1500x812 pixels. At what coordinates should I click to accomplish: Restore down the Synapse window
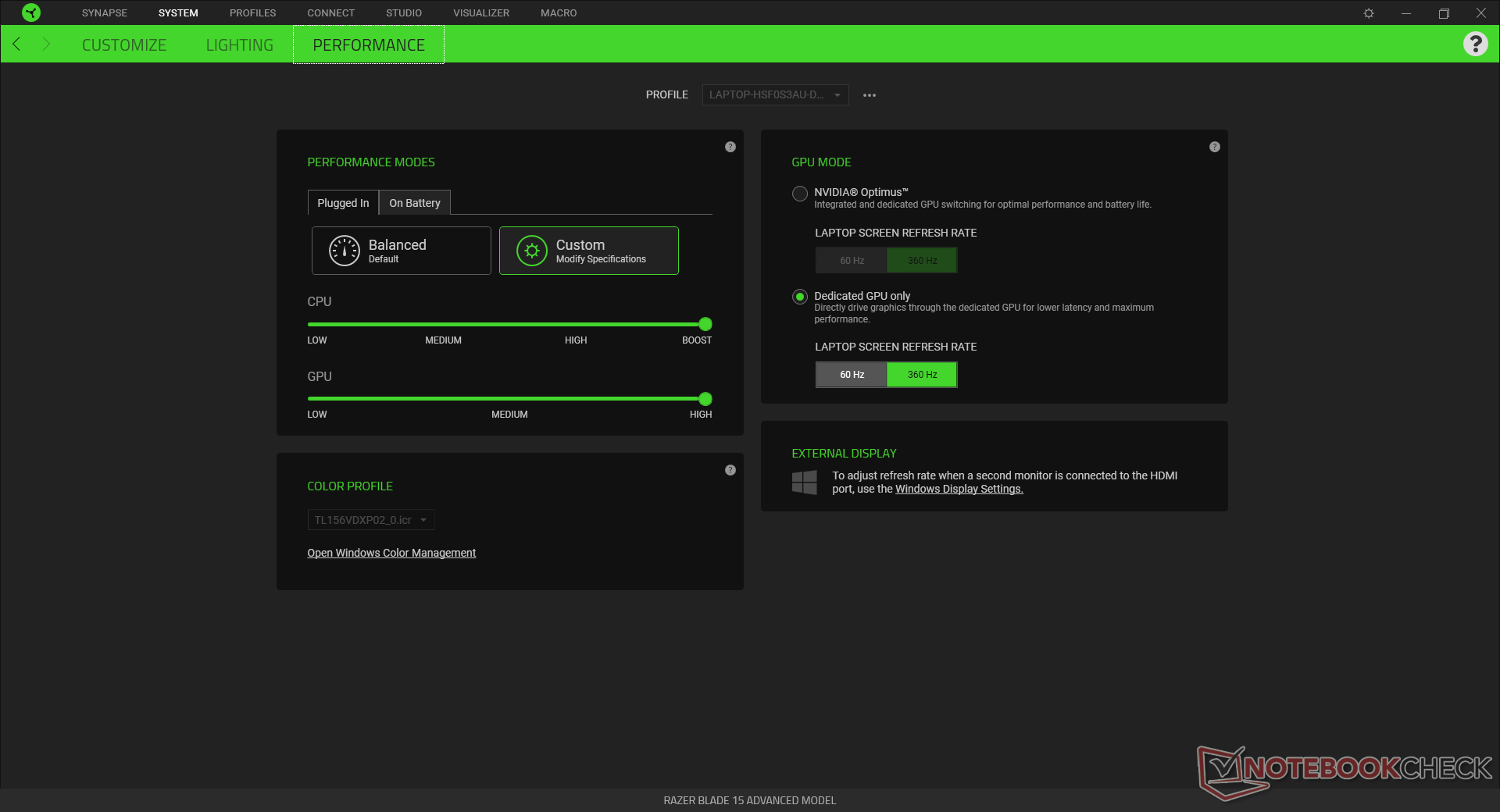click(1444, 13)
